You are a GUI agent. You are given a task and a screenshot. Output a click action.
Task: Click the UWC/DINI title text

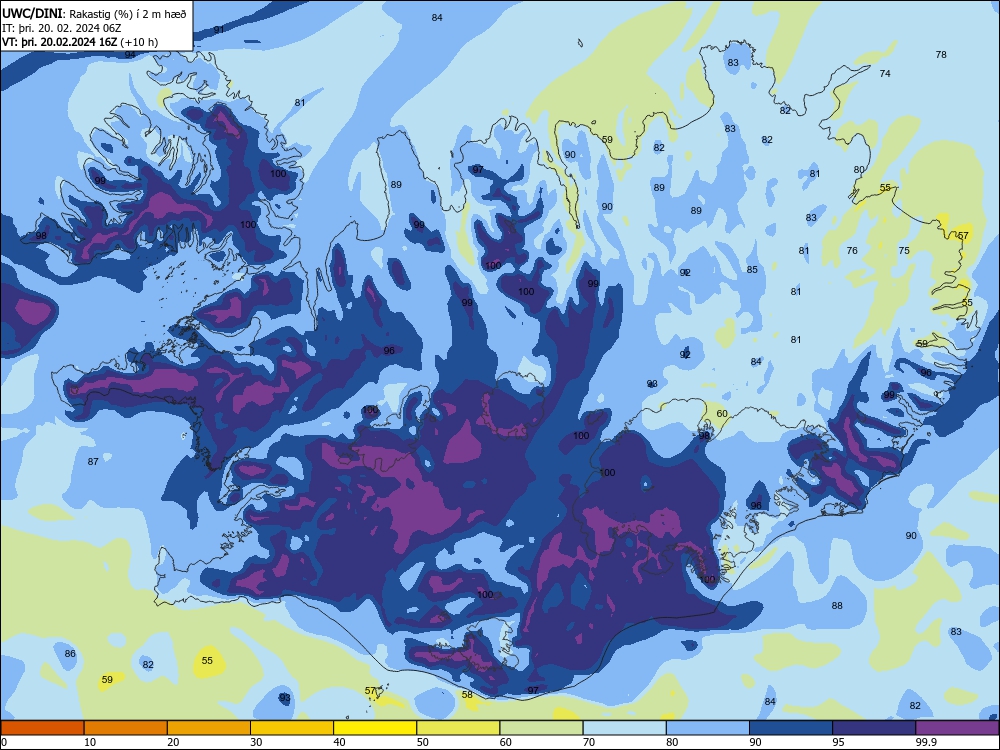pyautogui.click(x=32, y=13)
